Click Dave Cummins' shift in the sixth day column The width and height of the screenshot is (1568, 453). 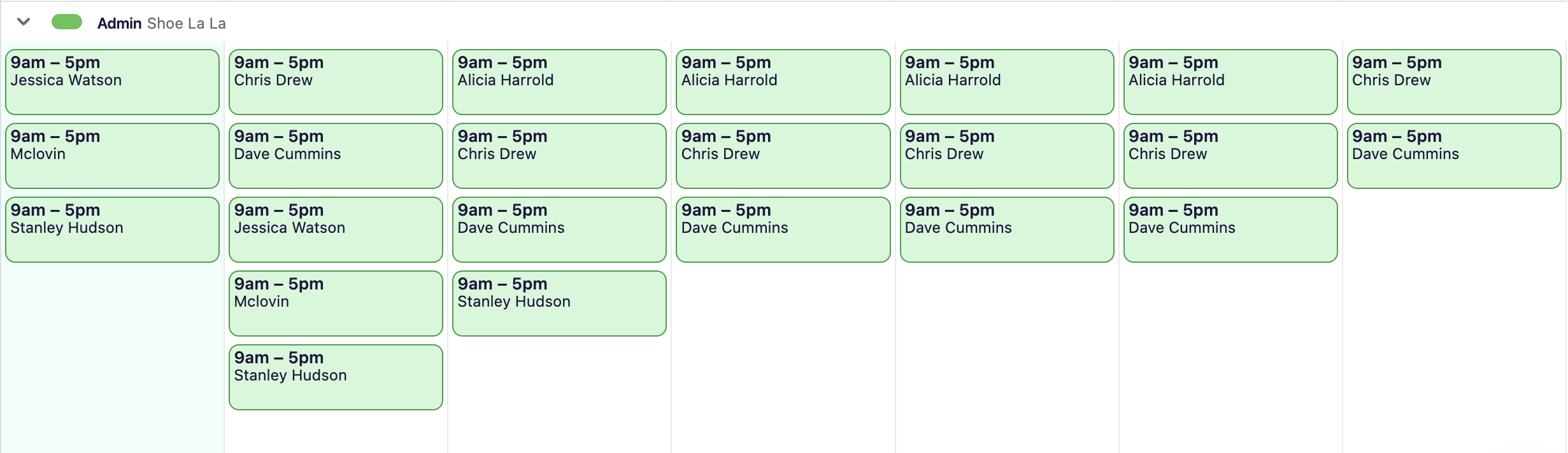pos(1230,230)
